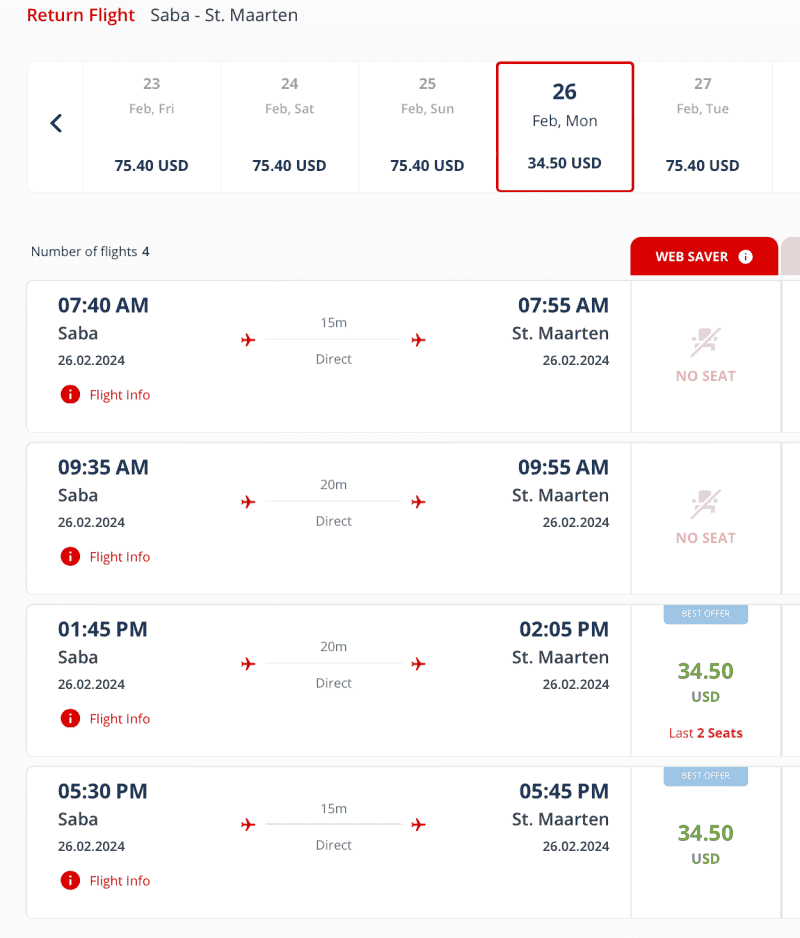Click the Flight Info link under 09:35 AM

coord(120,557)
